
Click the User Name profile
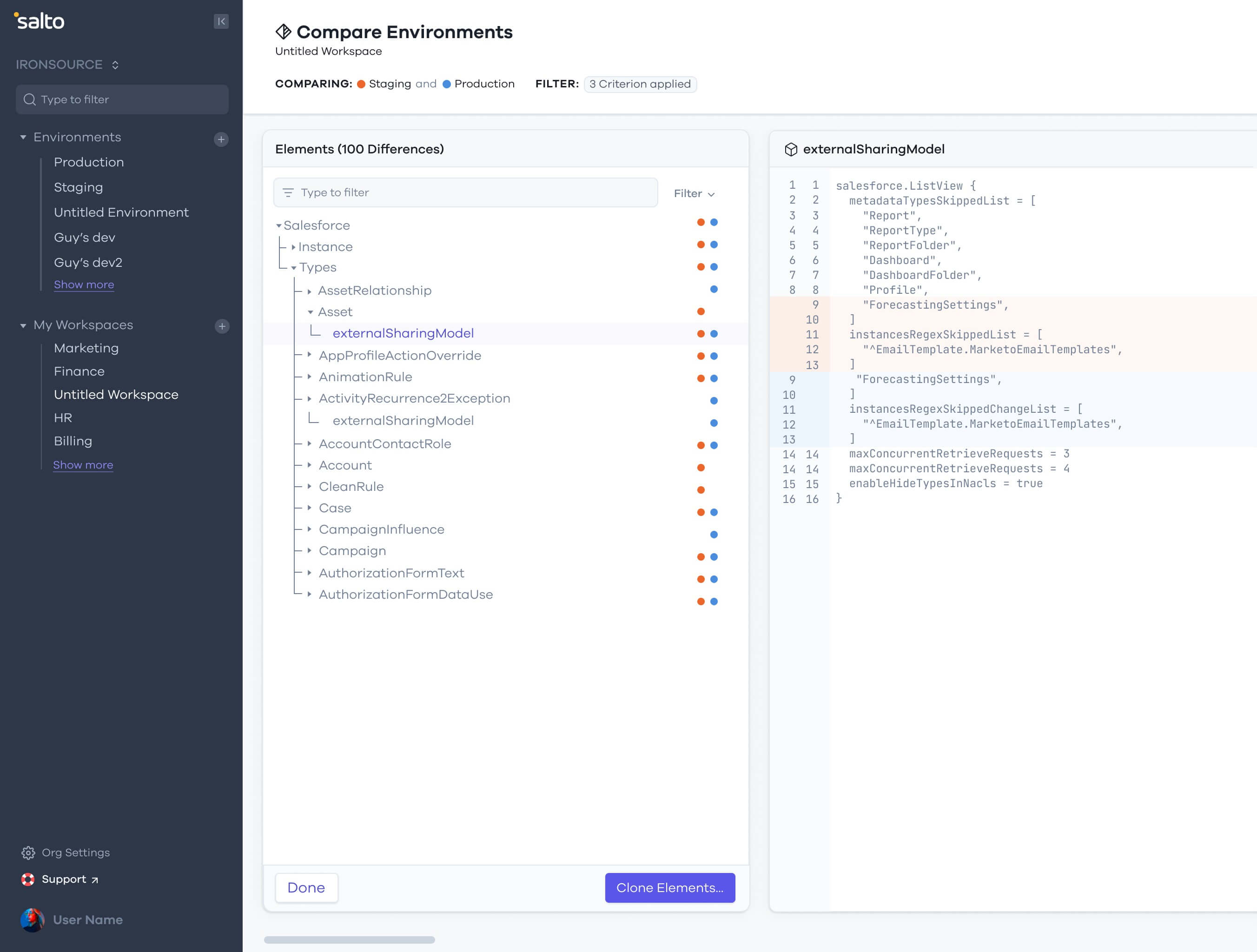coord(72,919)
